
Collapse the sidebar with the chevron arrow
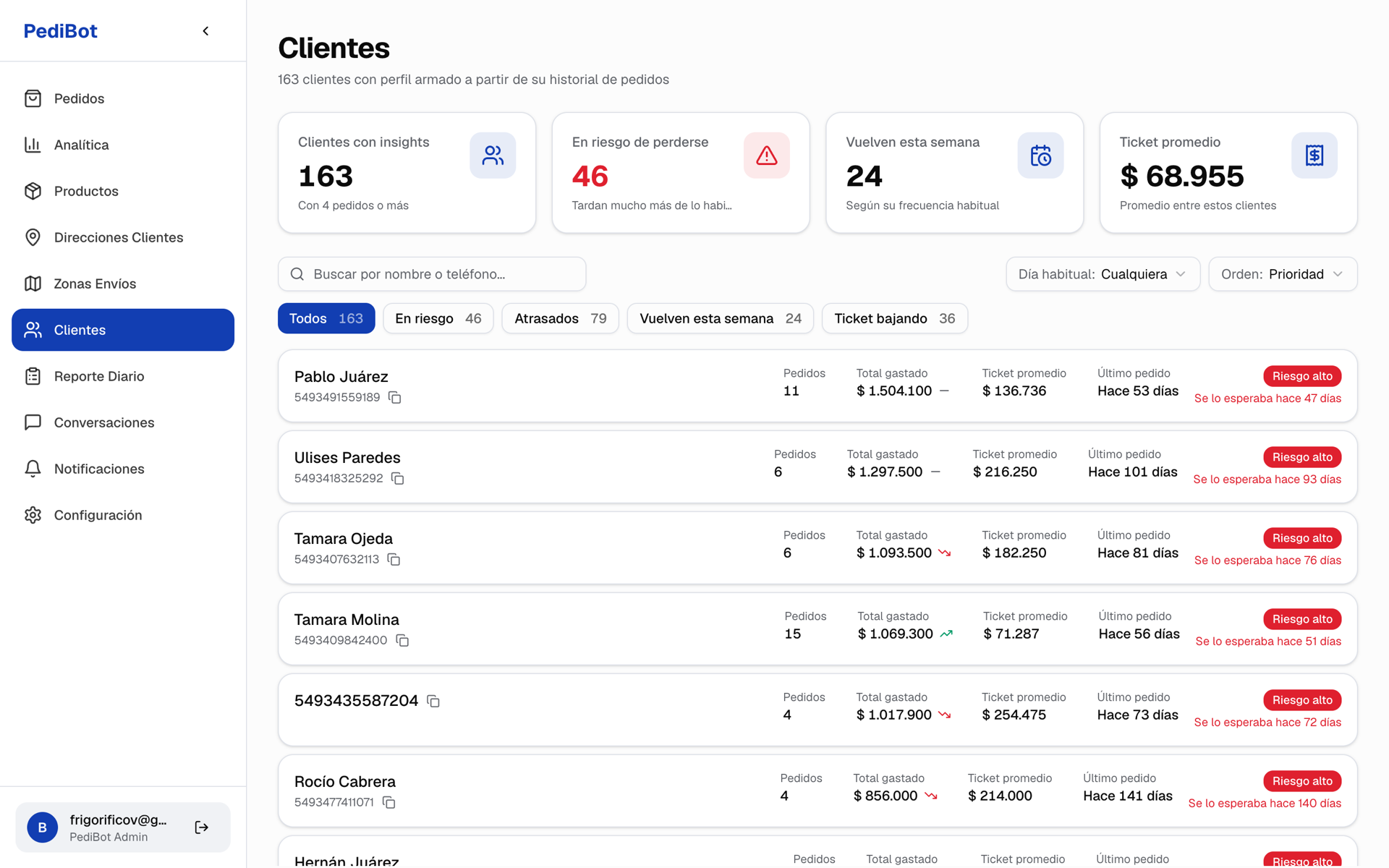tap(205, 31)
